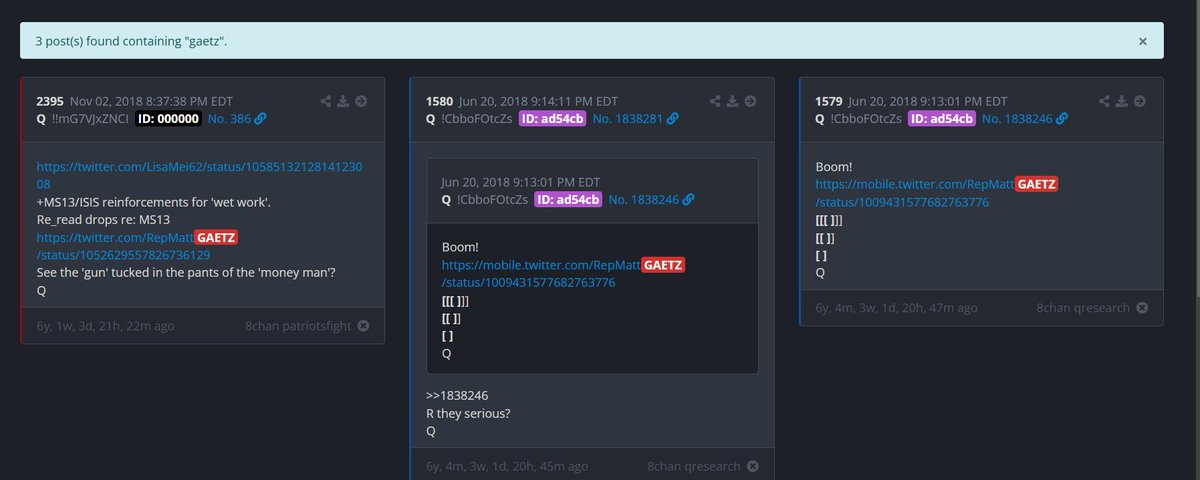
Task: Click post number 1579
Action: pos(829,101)
